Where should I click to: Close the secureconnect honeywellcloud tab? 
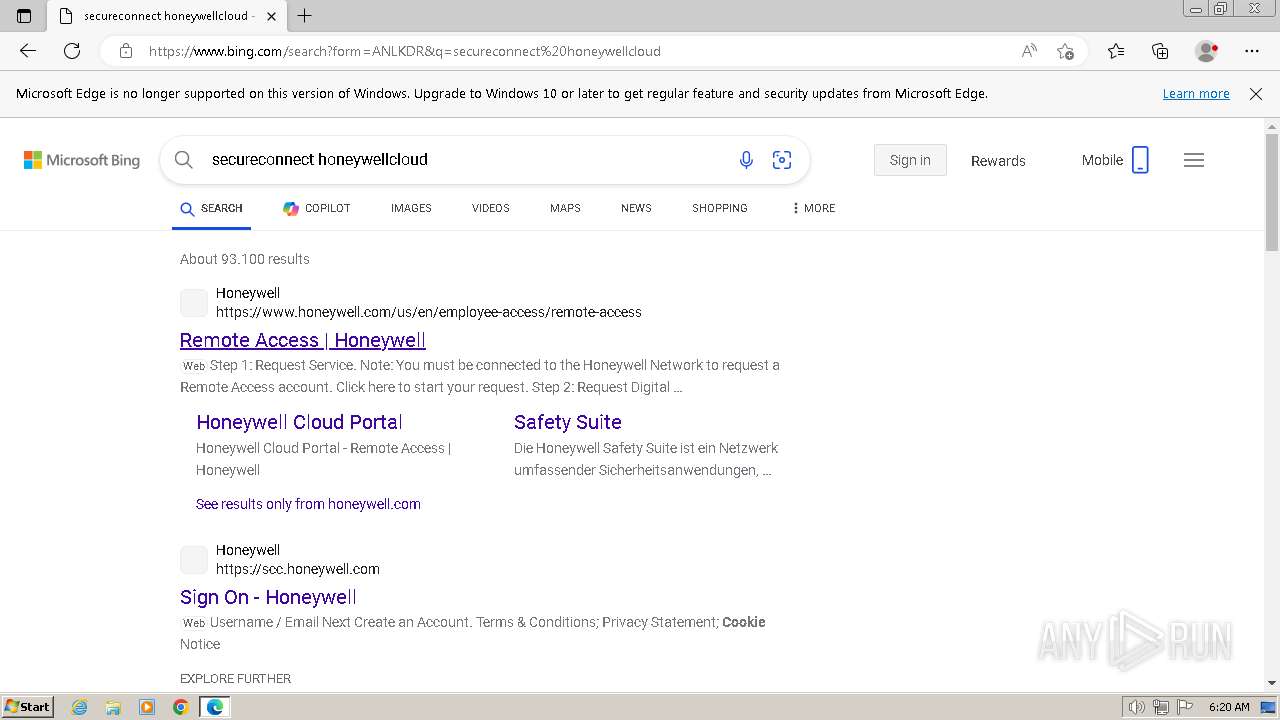[271, 16]
